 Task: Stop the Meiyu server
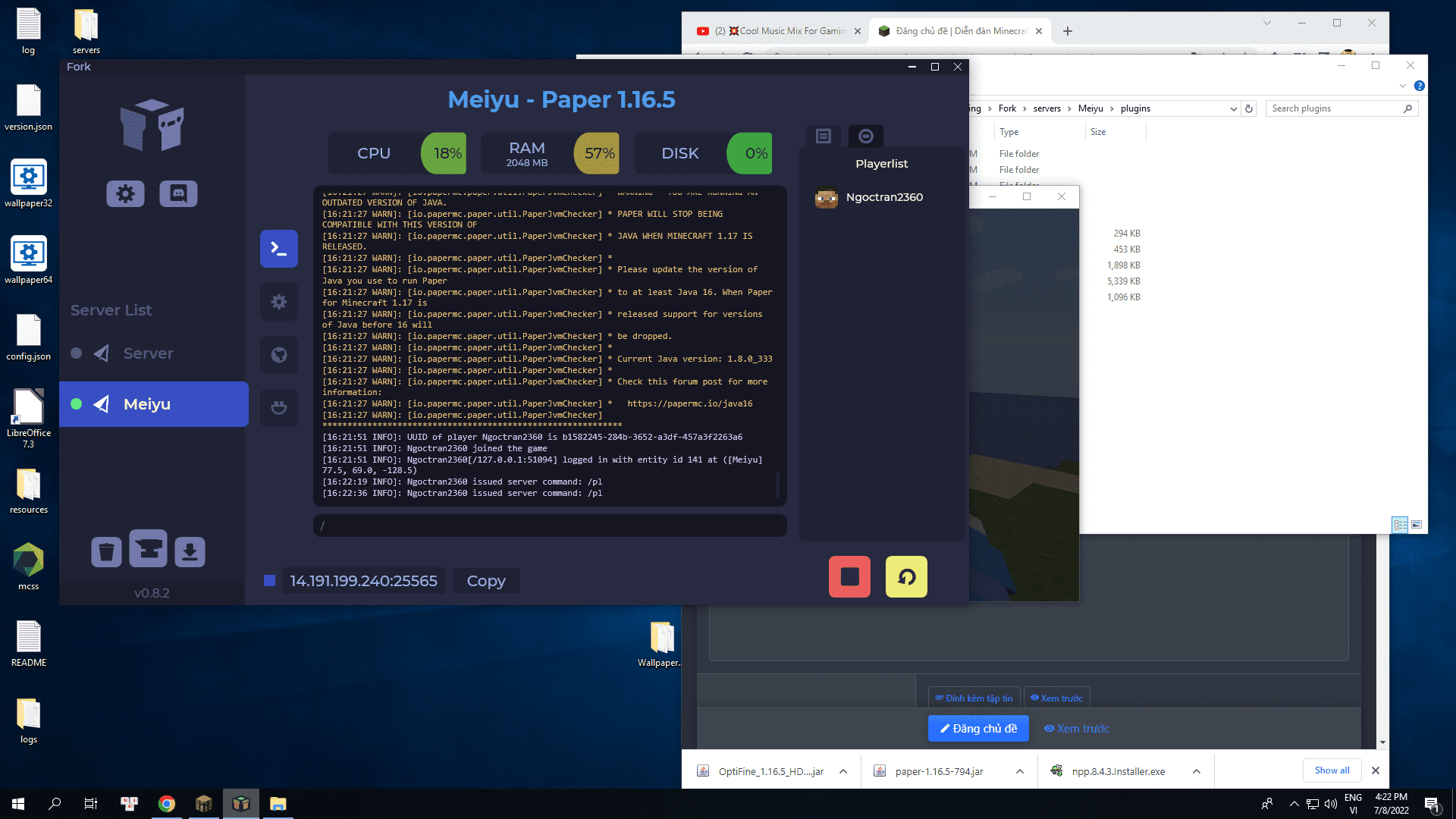tap(849, 577)
